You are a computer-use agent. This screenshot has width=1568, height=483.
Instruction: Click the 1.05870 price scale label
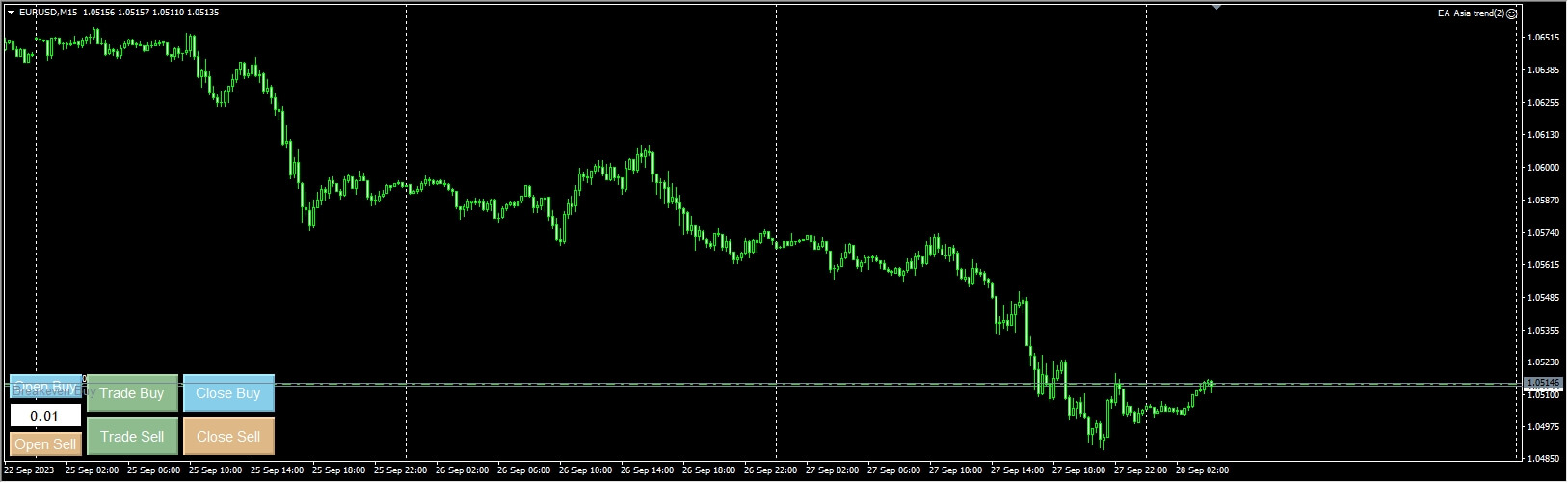tap(1544, 201)
